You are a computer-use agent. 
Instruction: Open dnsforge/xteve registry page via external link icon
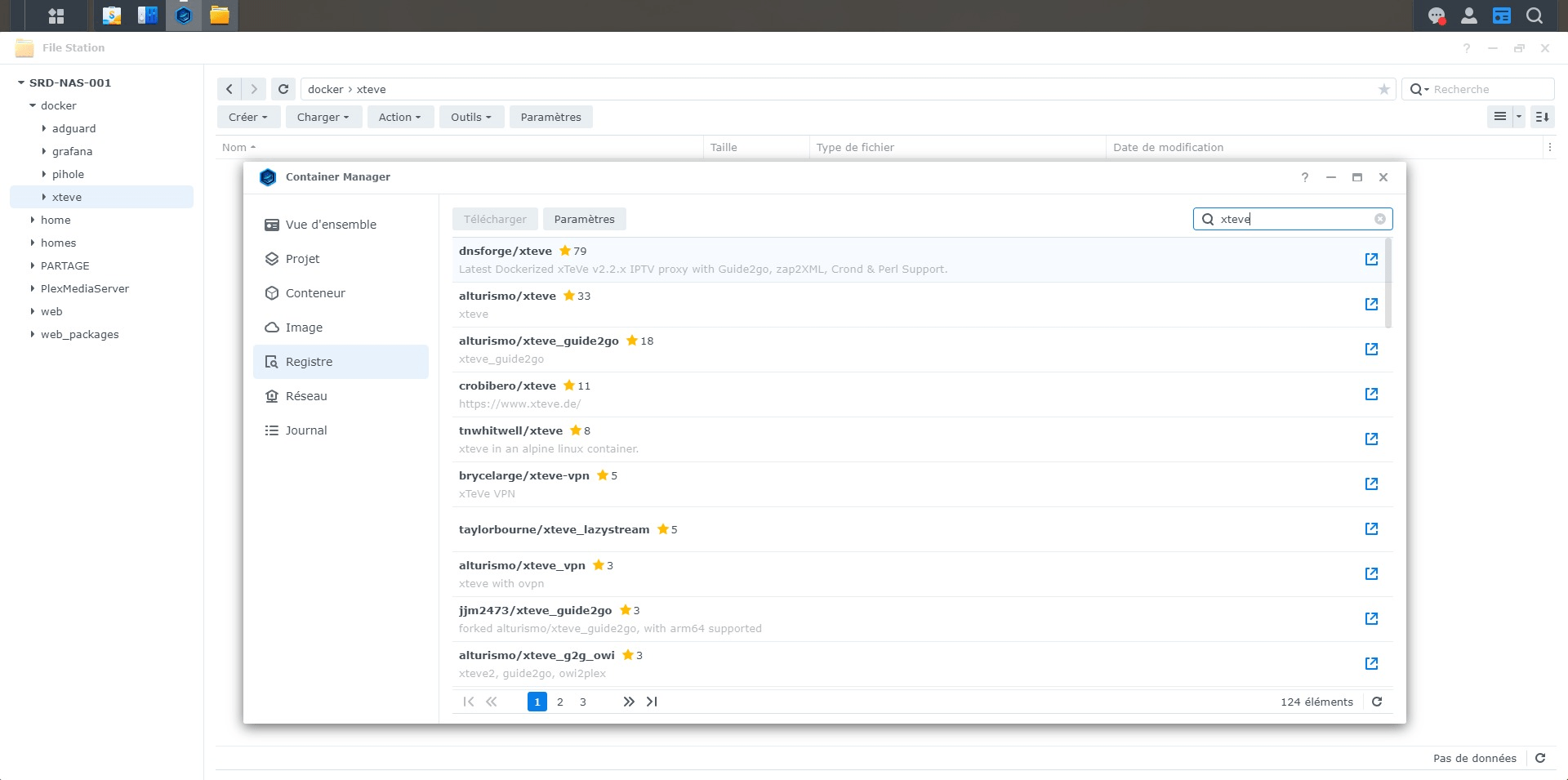1371,259
